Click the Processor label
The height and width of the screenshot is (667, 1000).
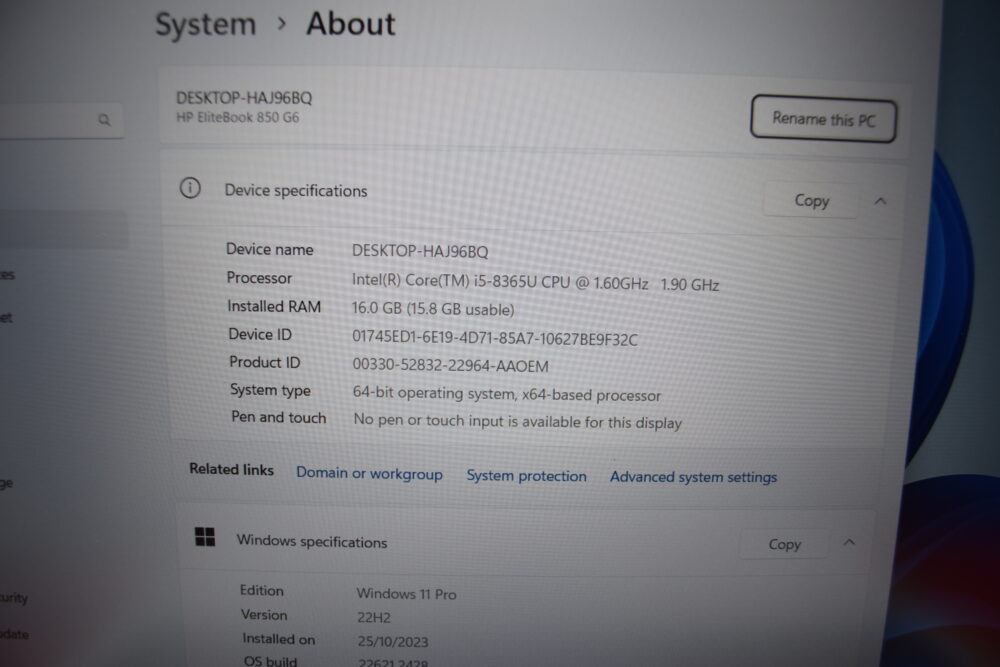(x=259, y=278)
